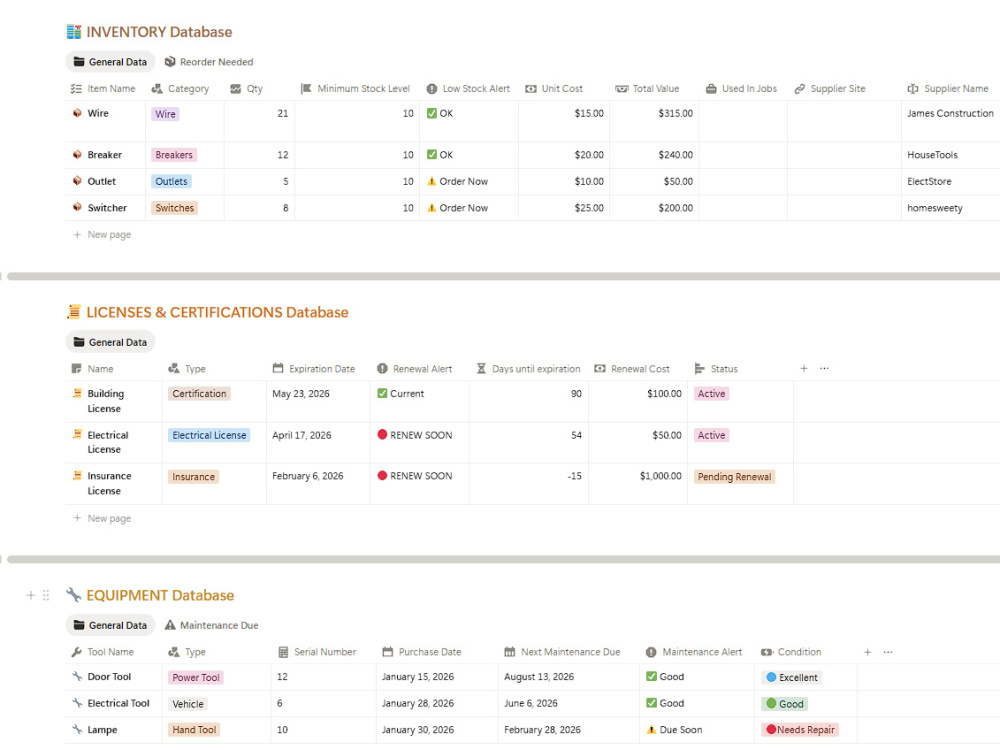Click the Supplier Site link icon
1000x750 pixels.
(799, 89)
